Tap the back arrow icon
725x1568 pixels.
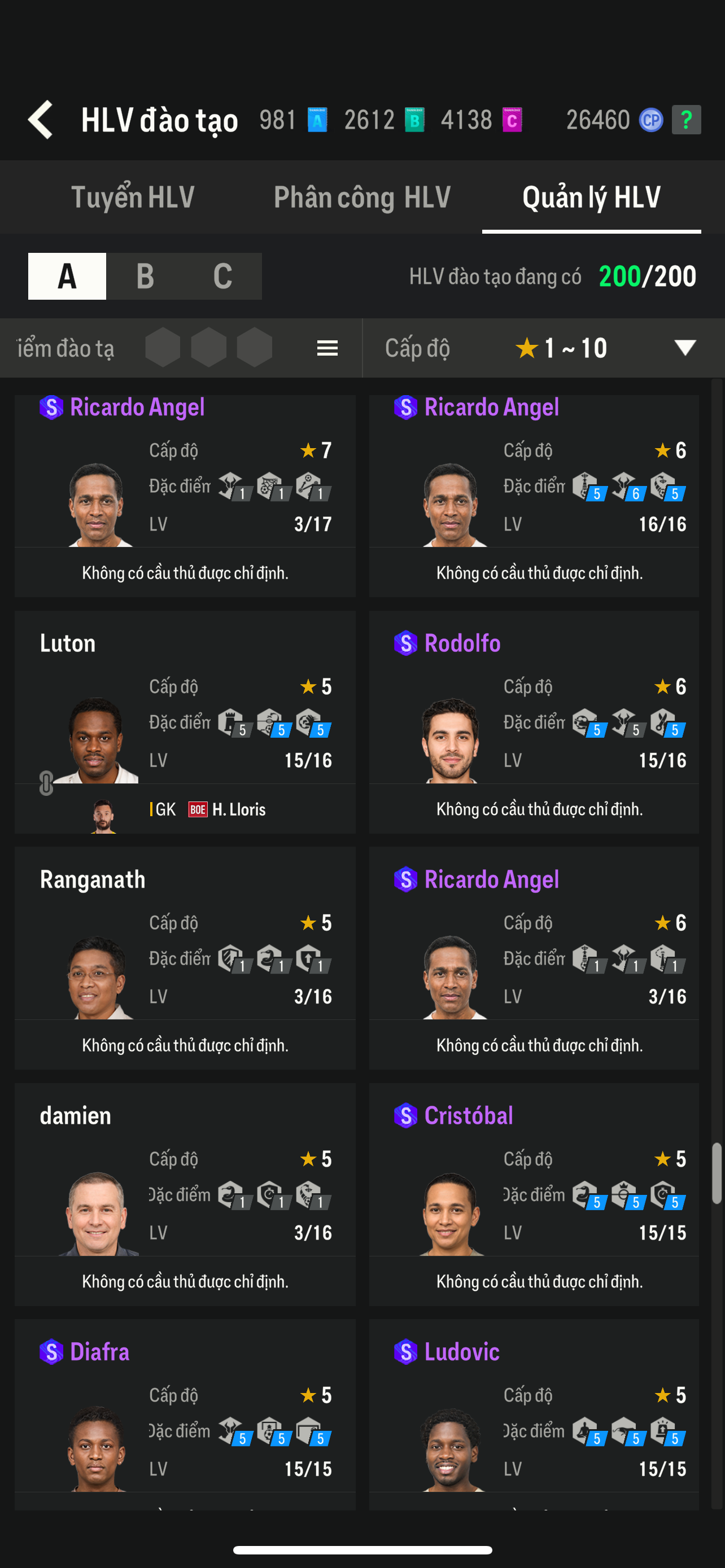tap(41, 119)
